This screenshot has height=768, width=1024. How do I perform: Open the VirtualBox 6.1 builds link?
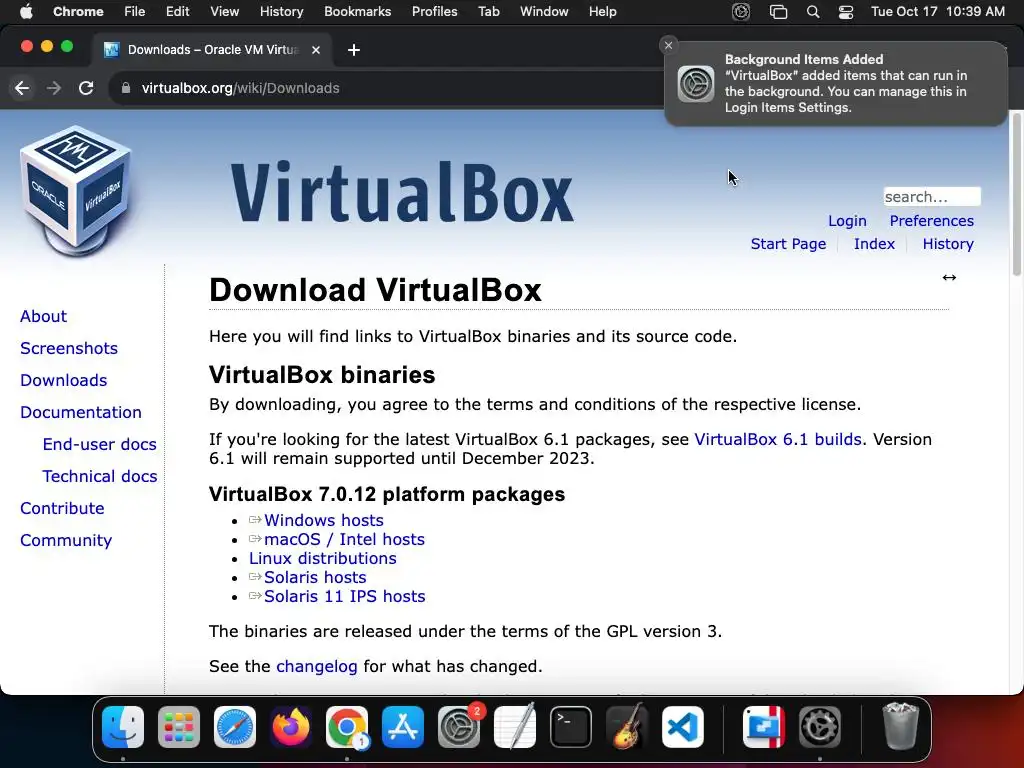[778, 440]
